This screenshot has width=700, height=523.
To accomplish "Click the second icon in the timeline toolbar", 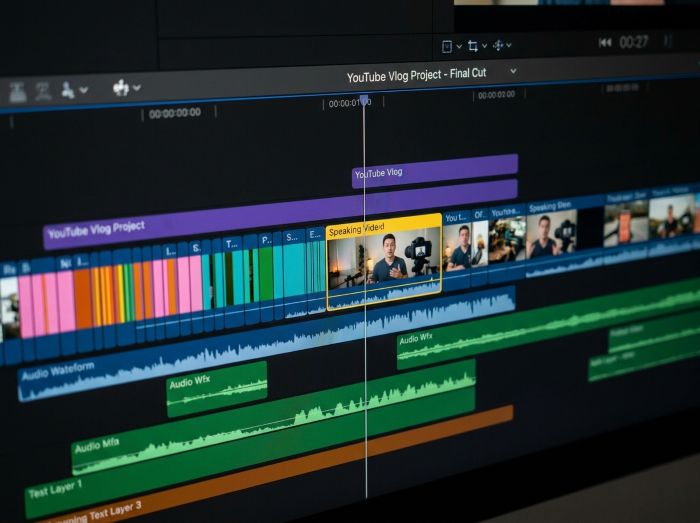I will click(x=43, y=91).
